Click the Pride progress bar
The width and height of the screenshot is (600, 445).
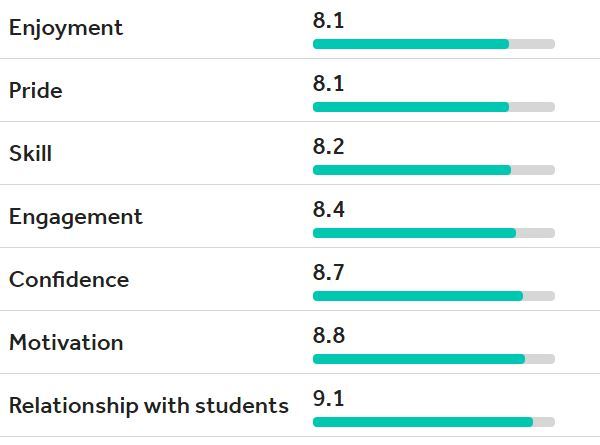434,107
